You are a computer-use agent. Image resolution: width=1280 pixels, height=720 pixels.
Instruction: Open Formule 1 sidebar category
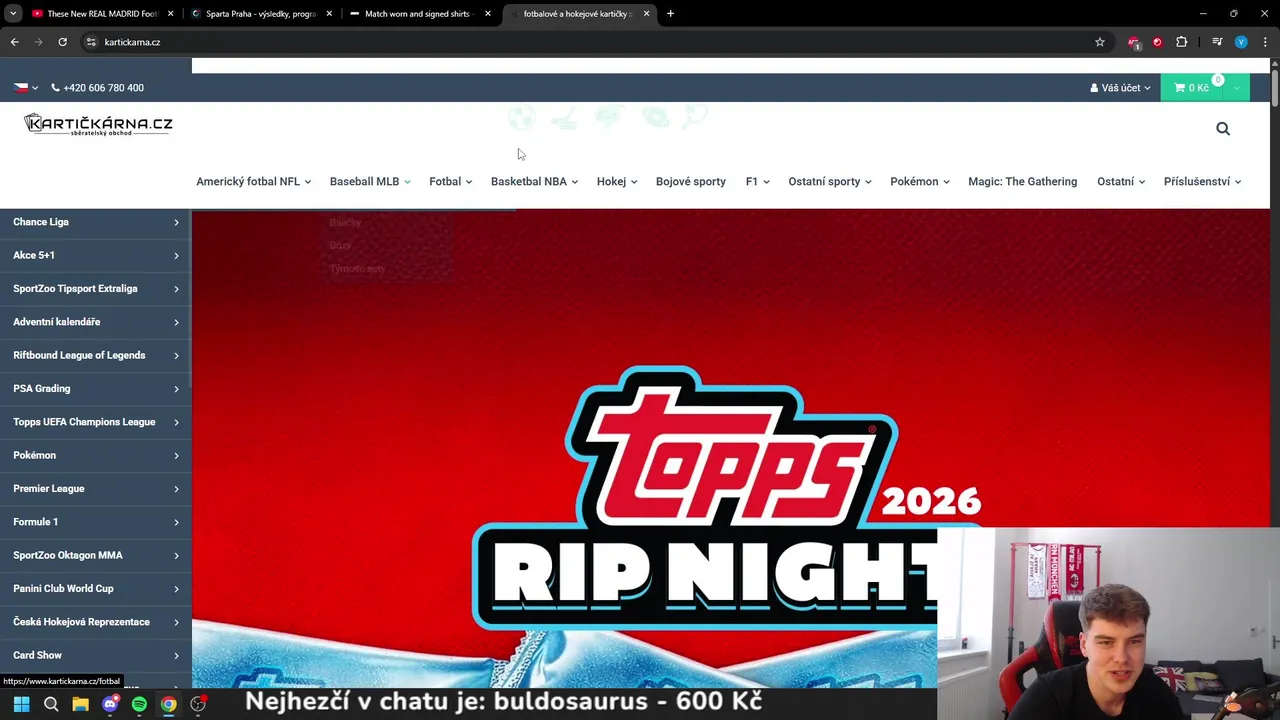pyautogui.click(x=95, y=522)
